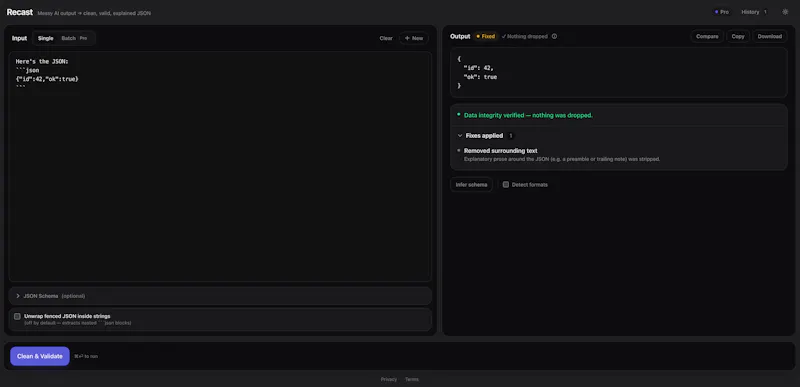Click the Data integrity verified message
This screenshot has width=800, height=387.
coord(528,115)
